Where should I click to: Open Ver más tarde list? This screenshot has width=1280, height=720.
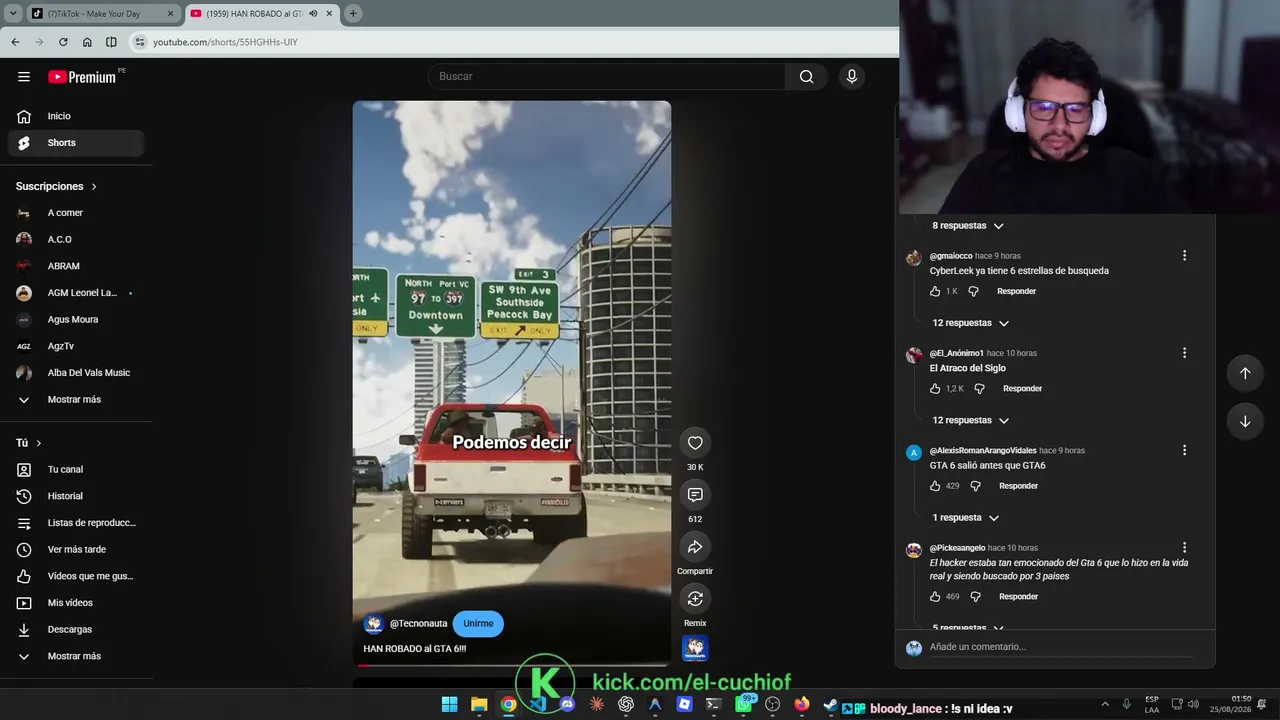tap(76, 549)
